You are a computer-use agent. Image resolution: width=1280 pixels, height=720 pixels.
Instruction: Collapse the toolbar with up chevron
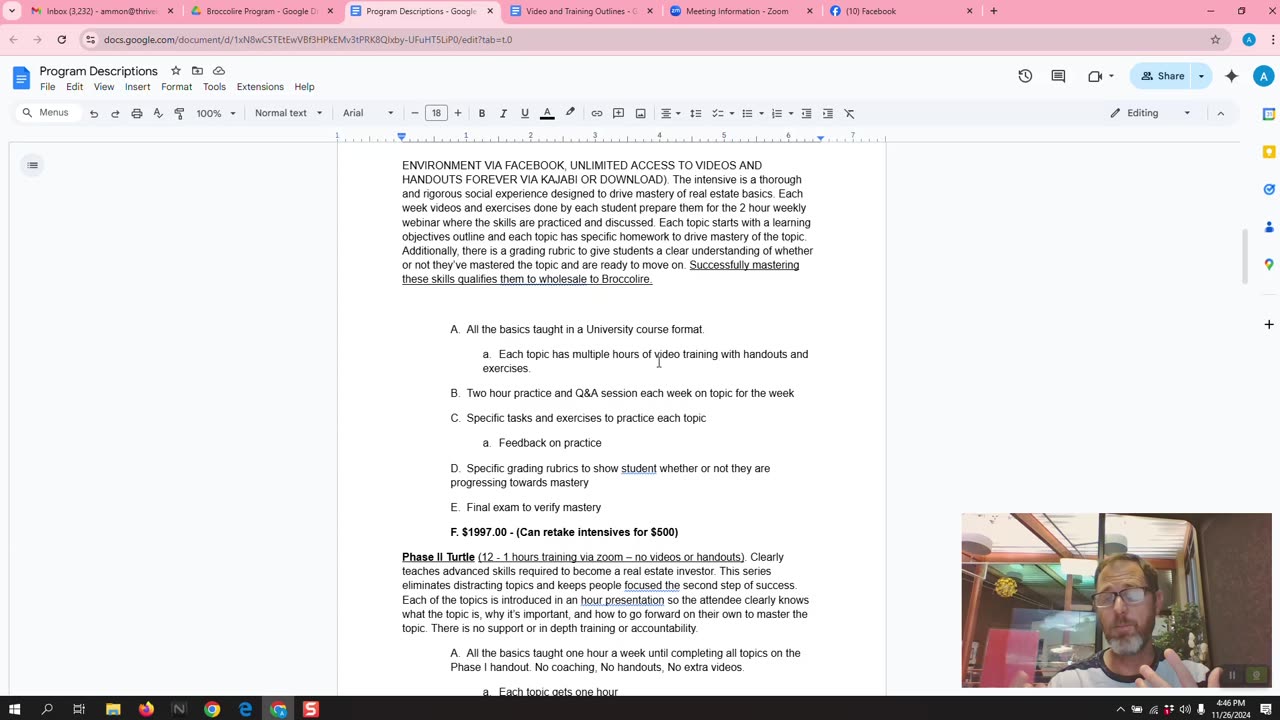pos(1220,113)
